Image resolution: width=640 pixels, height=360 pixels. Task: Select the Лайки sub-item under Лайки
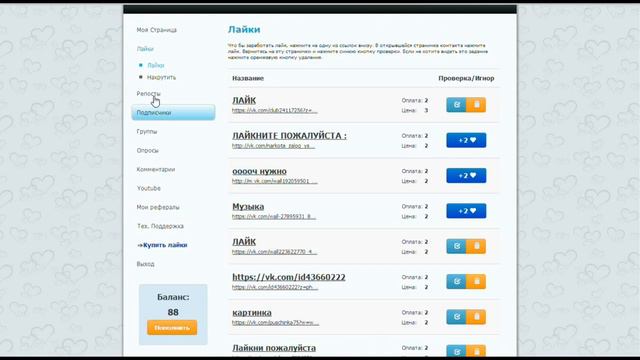(x=156, y=65)
